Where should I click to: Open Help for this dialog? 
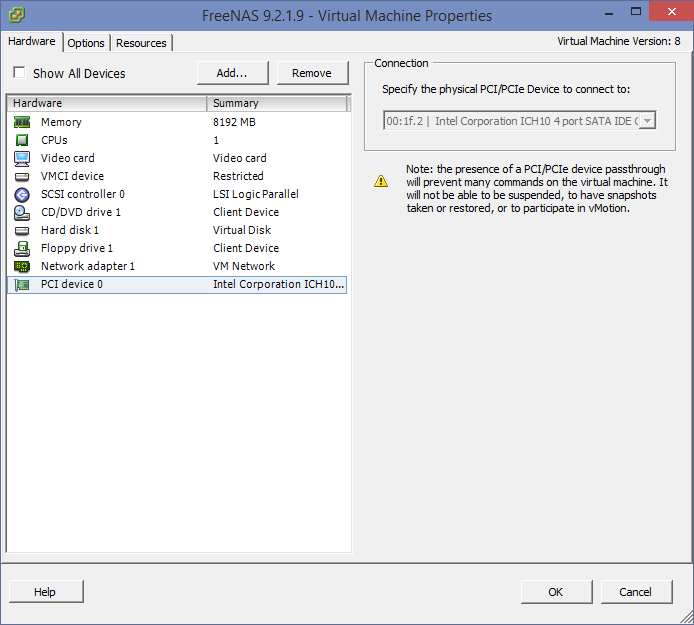pyautogui.click(x=46, y=592)
